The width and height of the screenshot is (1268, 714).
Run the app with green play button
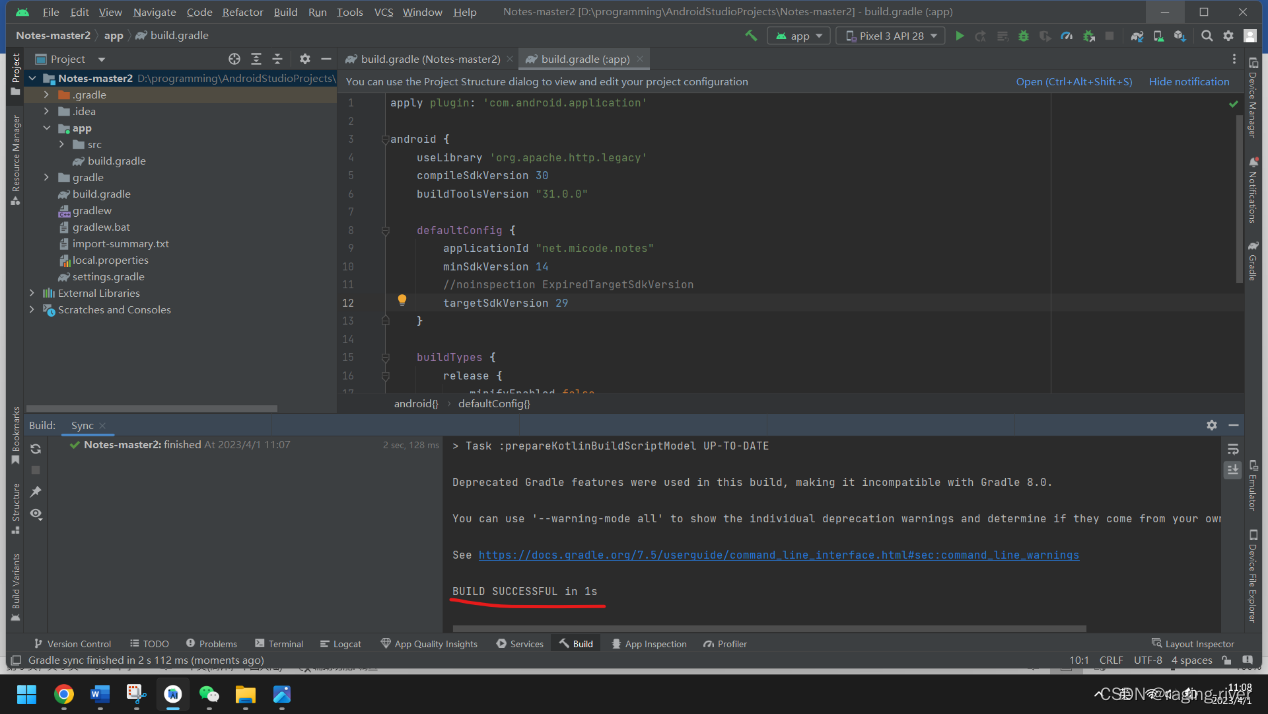(x=959, y=35)
